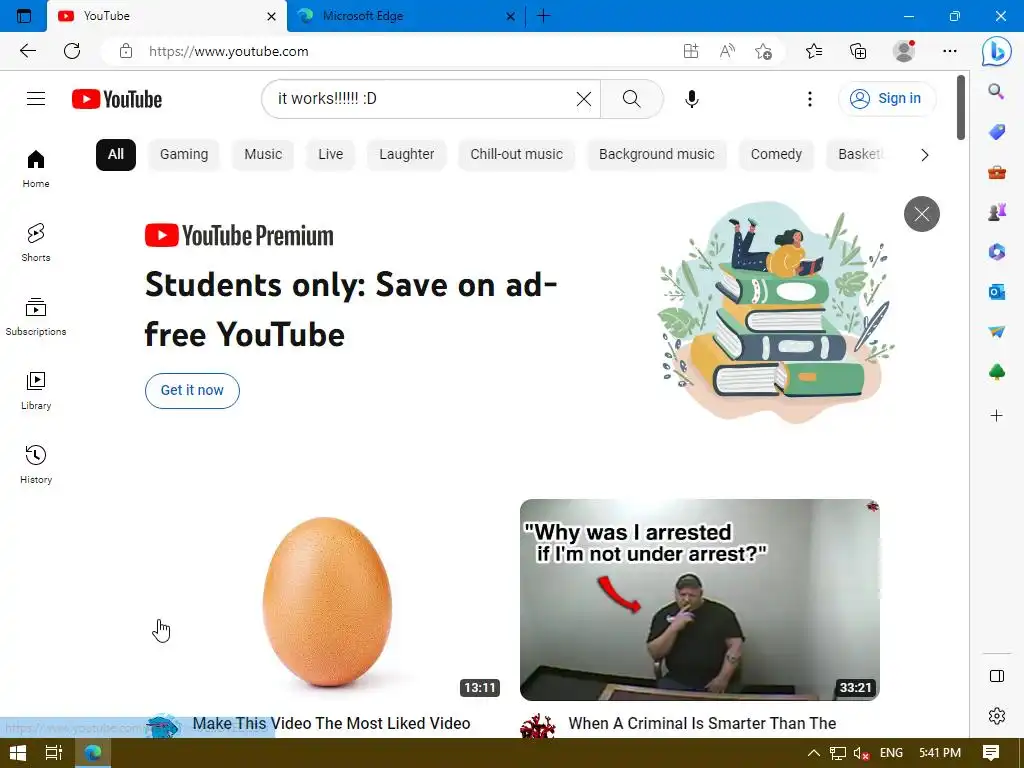Close the Microsoft Edge tab
1024x768 pixels.
tap(511, 16)
